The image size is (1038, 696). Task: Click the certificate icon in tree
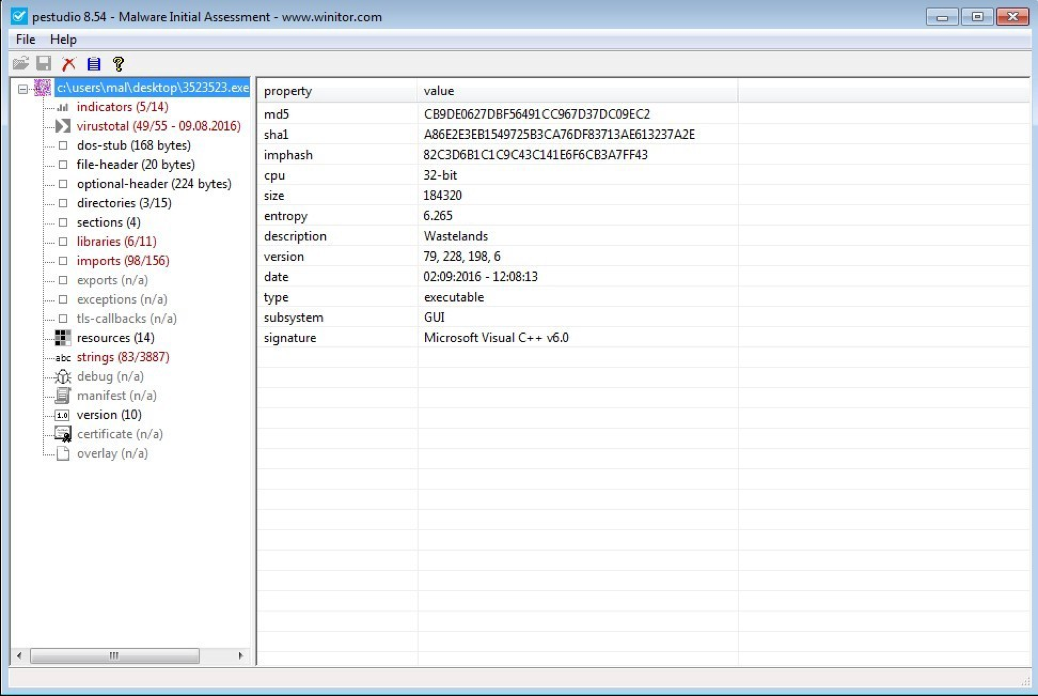click(x=63, y=434)
